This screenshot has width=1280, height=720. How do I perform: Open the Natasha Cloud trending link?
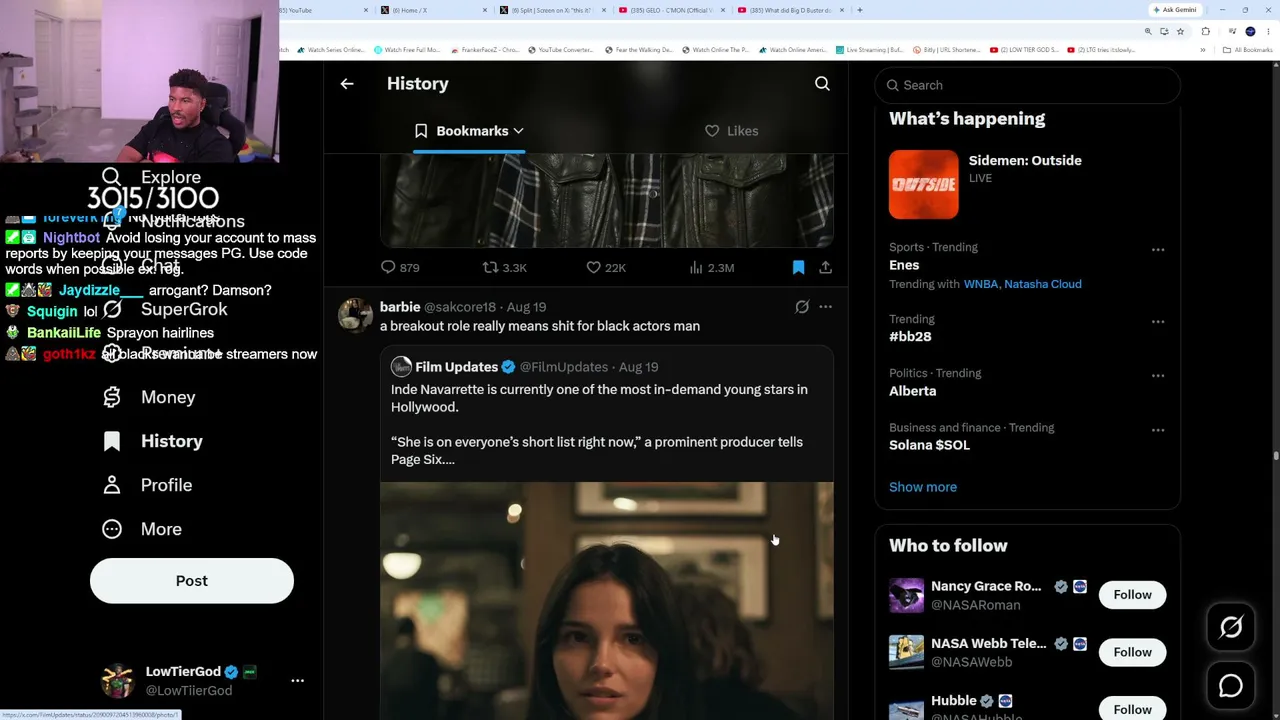pos(1043,284)
